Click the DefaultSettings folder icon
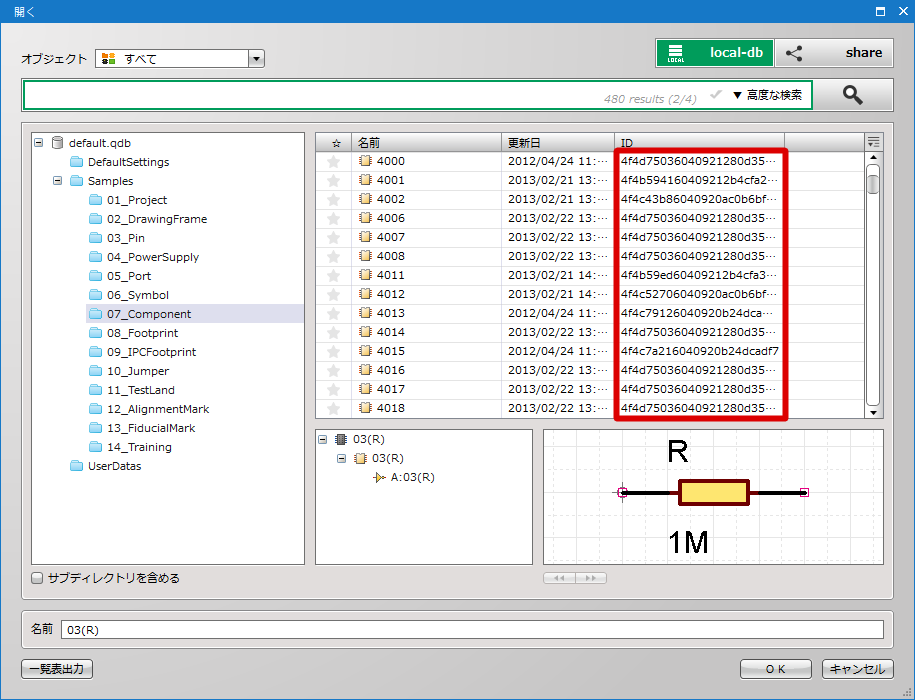Screen dimensions: 915x700 pos(76,162)
